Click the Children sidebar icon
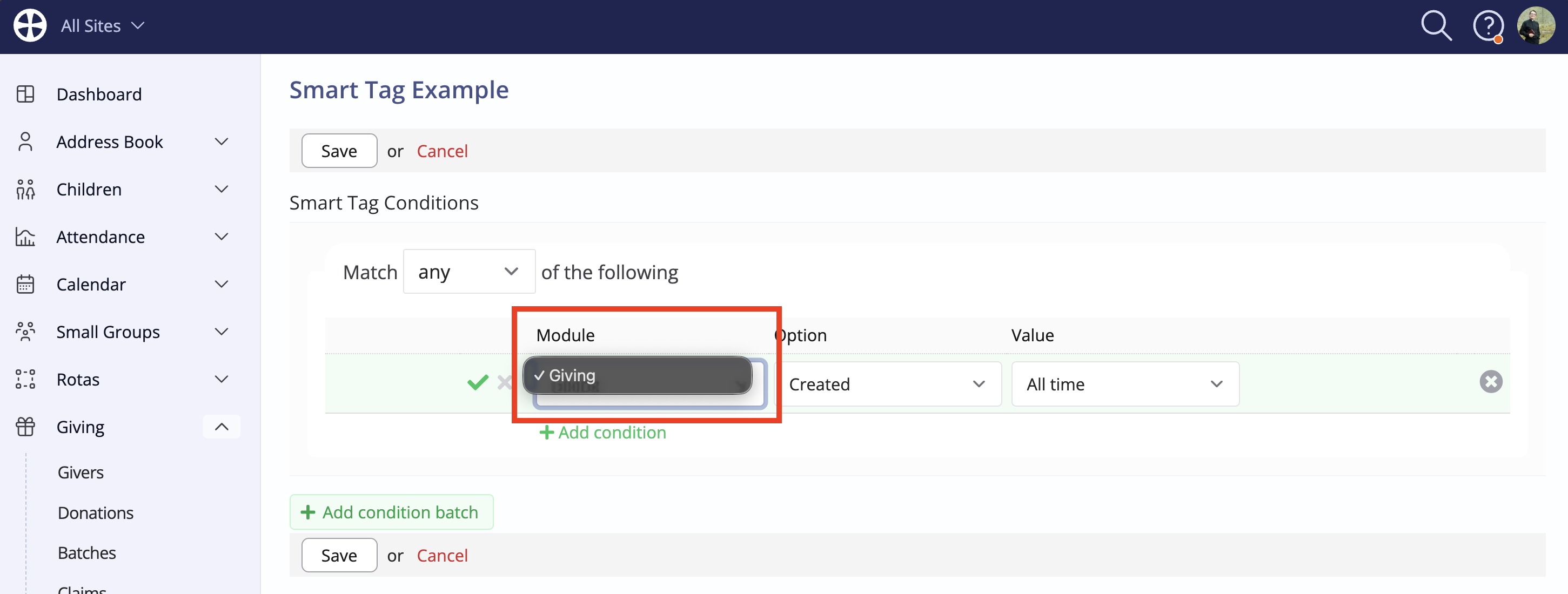This screenshot has height=594, width=1568. pos(25,190)
